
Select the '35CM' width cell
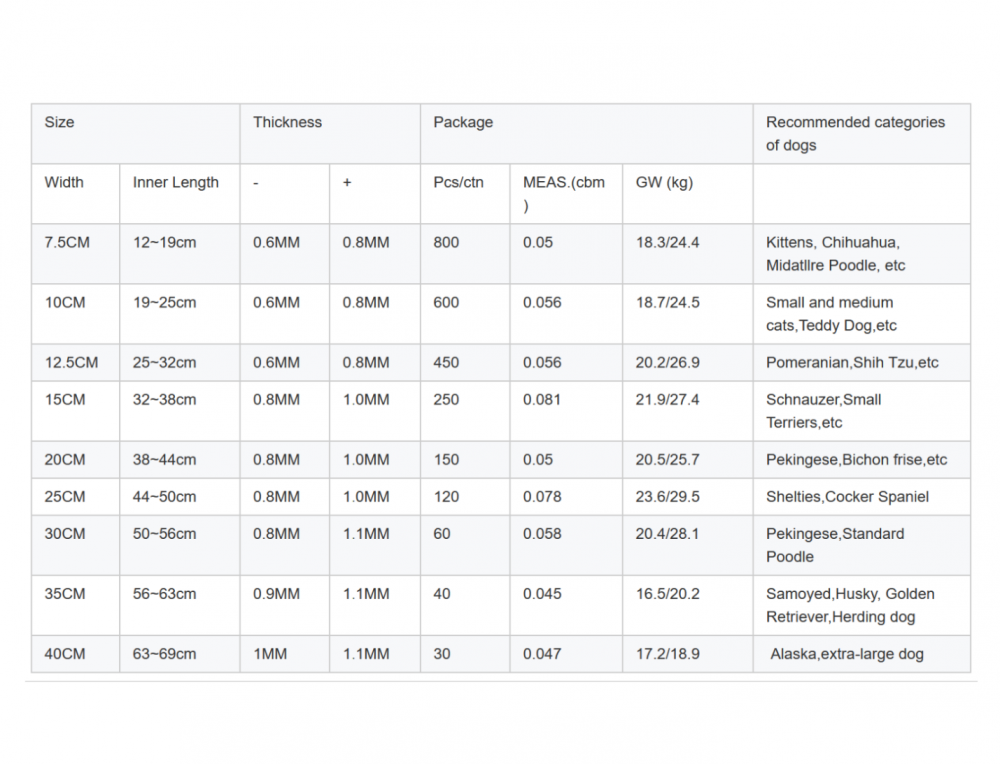point(75,605)
